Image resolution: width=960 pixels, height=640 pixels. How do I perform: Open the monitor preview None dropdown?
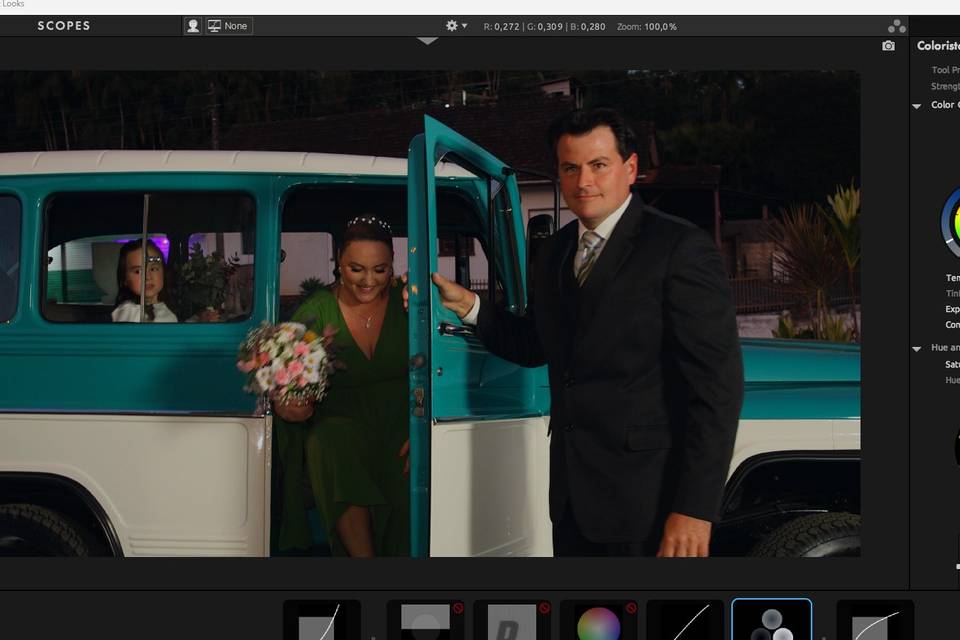click(x=228, y=26)
